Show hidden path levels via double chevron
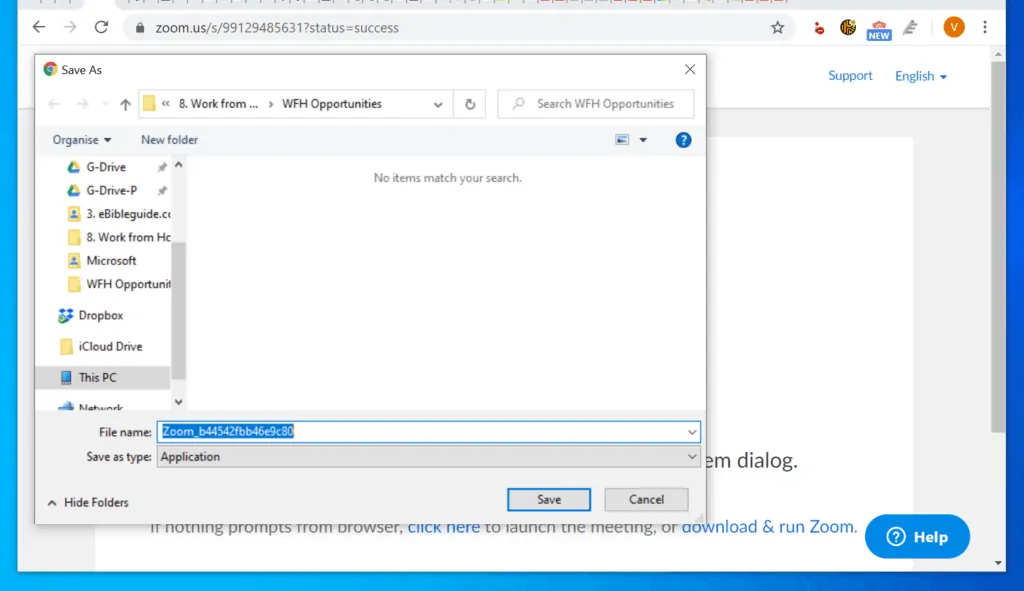This screenshot has height=591, width=1024. pyautogui.click(x=165, y=104)
